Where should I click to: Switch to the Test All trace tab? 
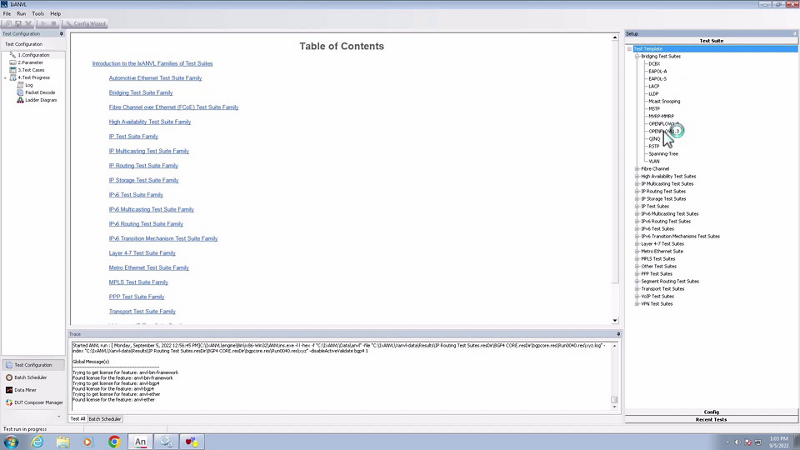click(78, 419)
